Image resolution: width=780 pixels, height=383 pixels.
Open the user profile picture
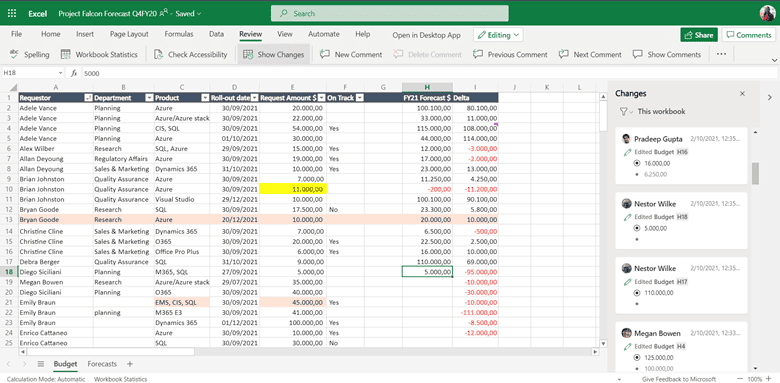767,13
